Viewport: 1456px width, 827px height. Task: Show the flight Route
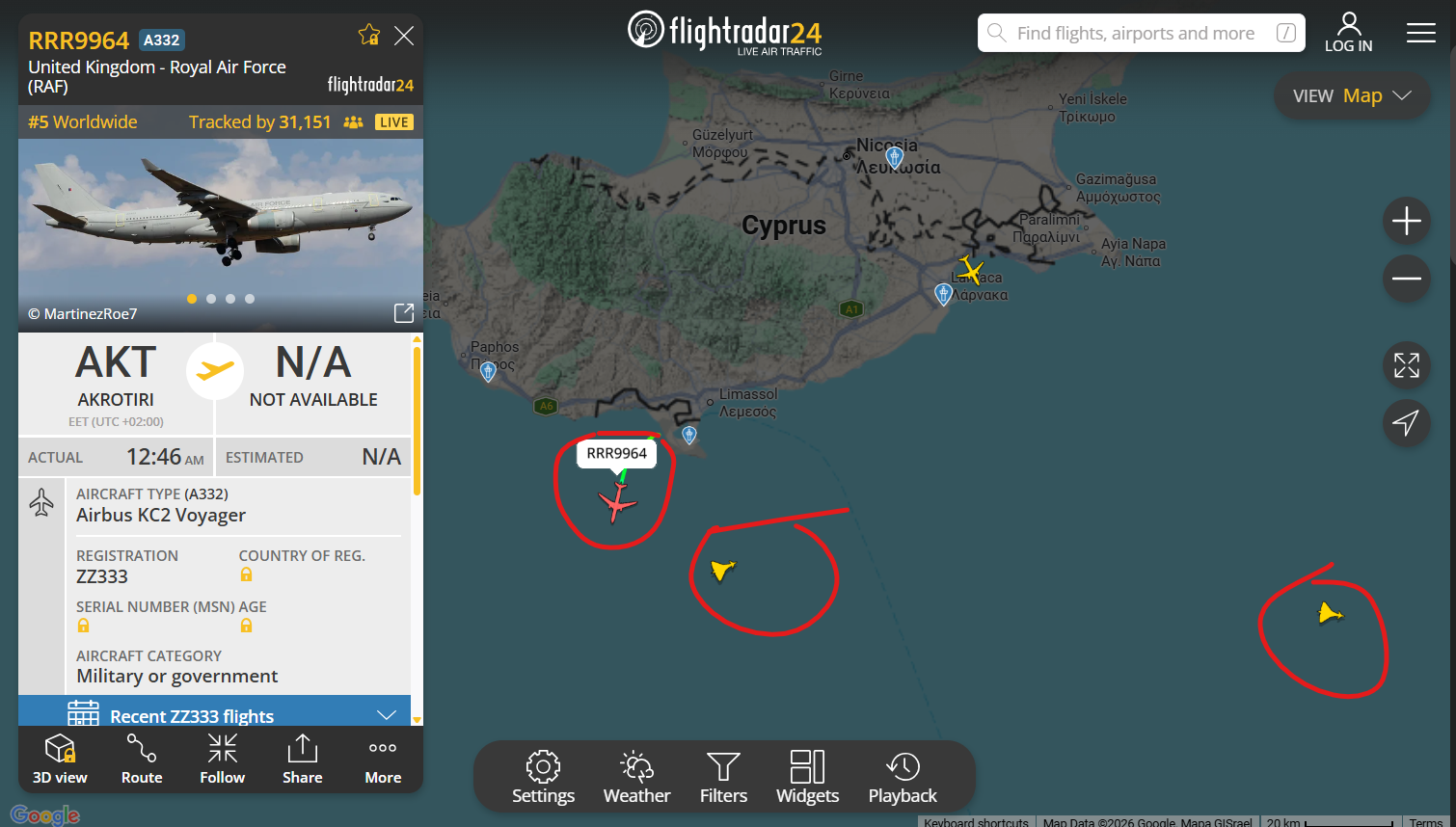[142, 760]
